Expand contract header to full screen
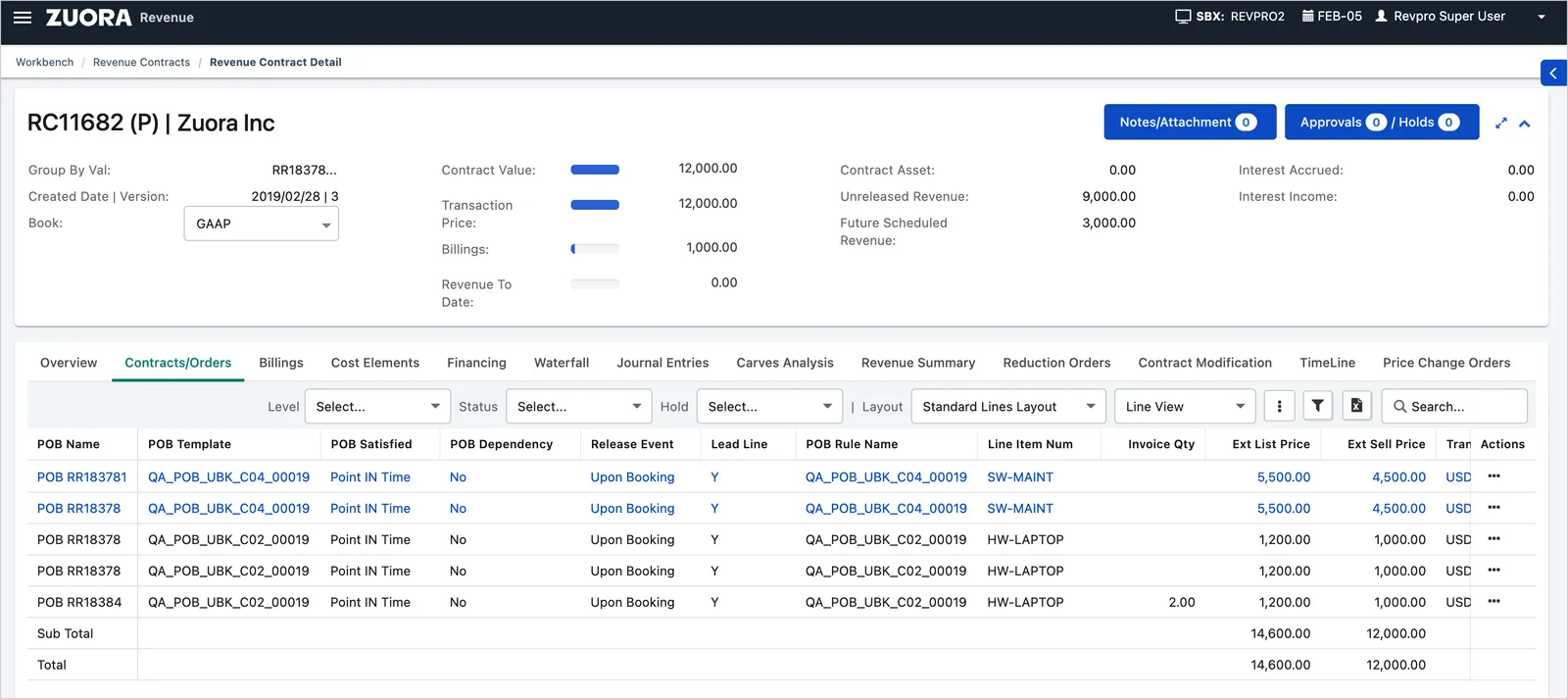 click(x=1500, y=124)
